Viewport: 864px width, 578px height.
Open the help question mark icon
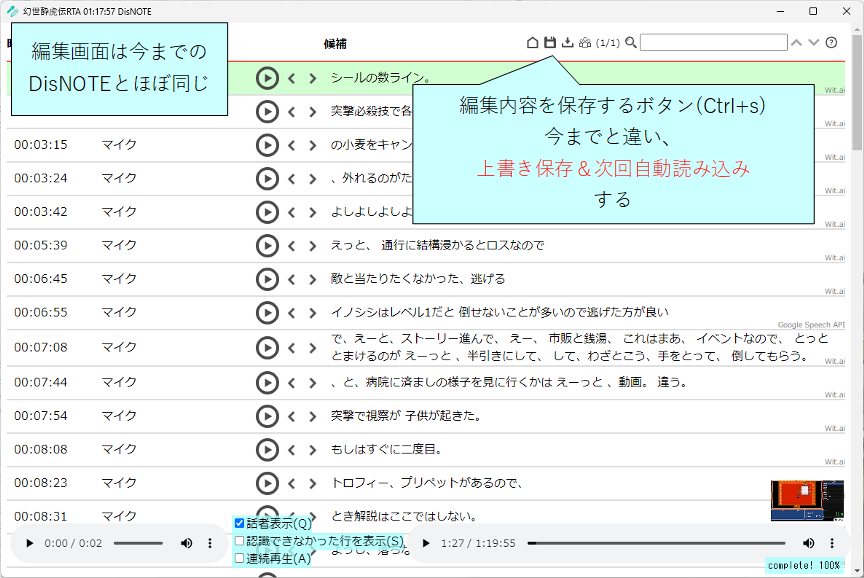point(831,42)
